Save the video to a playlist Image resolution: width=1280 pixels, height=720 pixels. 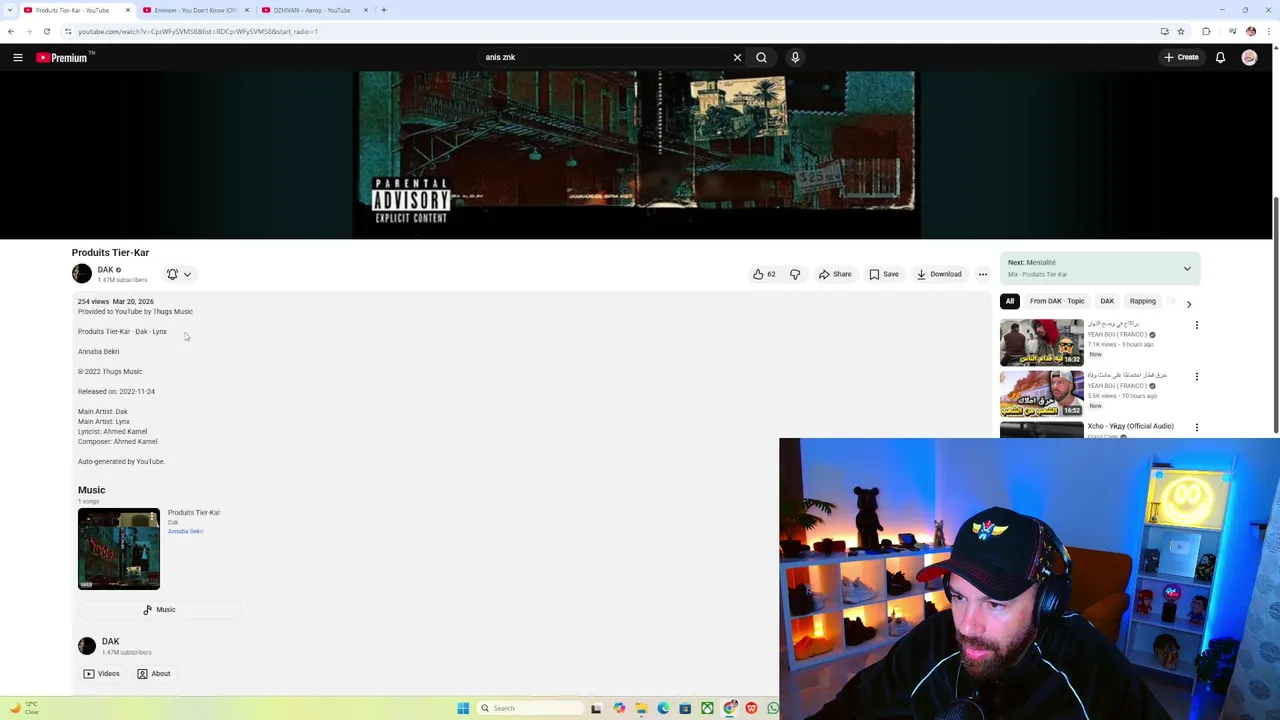click(x=884, y=274)
